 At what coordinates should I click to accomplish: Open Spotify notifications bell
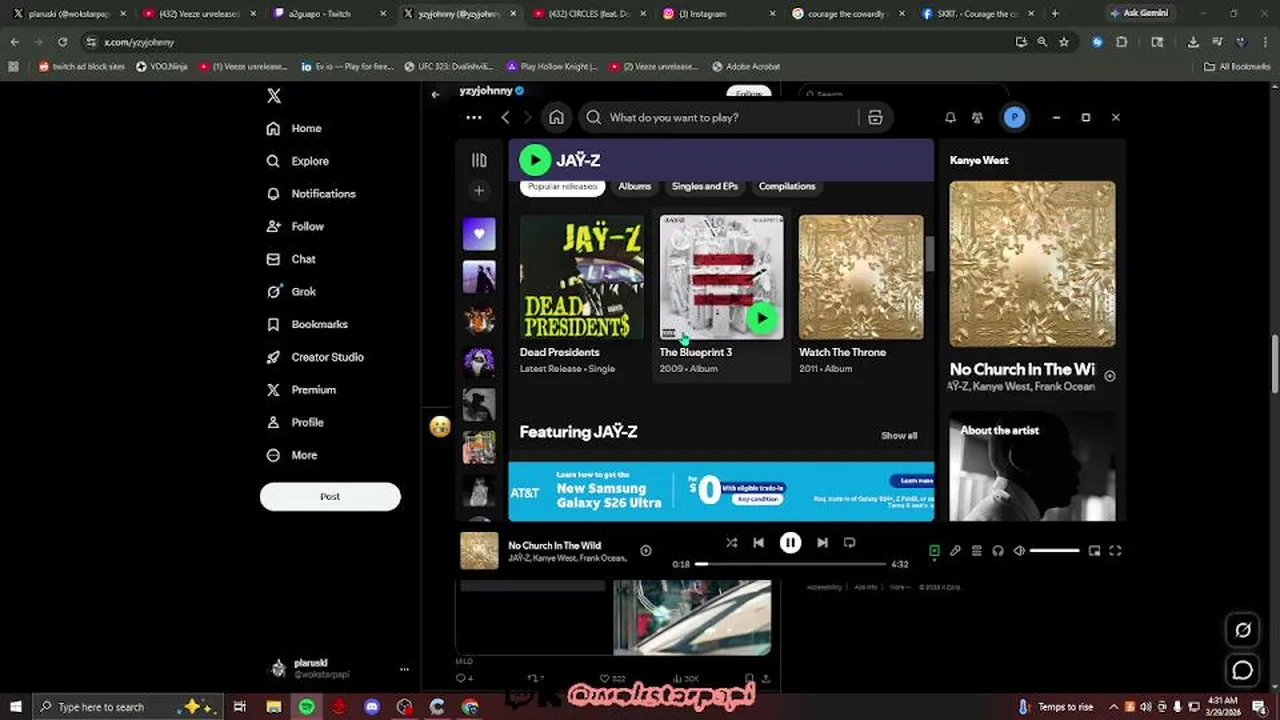click(950, 117)
